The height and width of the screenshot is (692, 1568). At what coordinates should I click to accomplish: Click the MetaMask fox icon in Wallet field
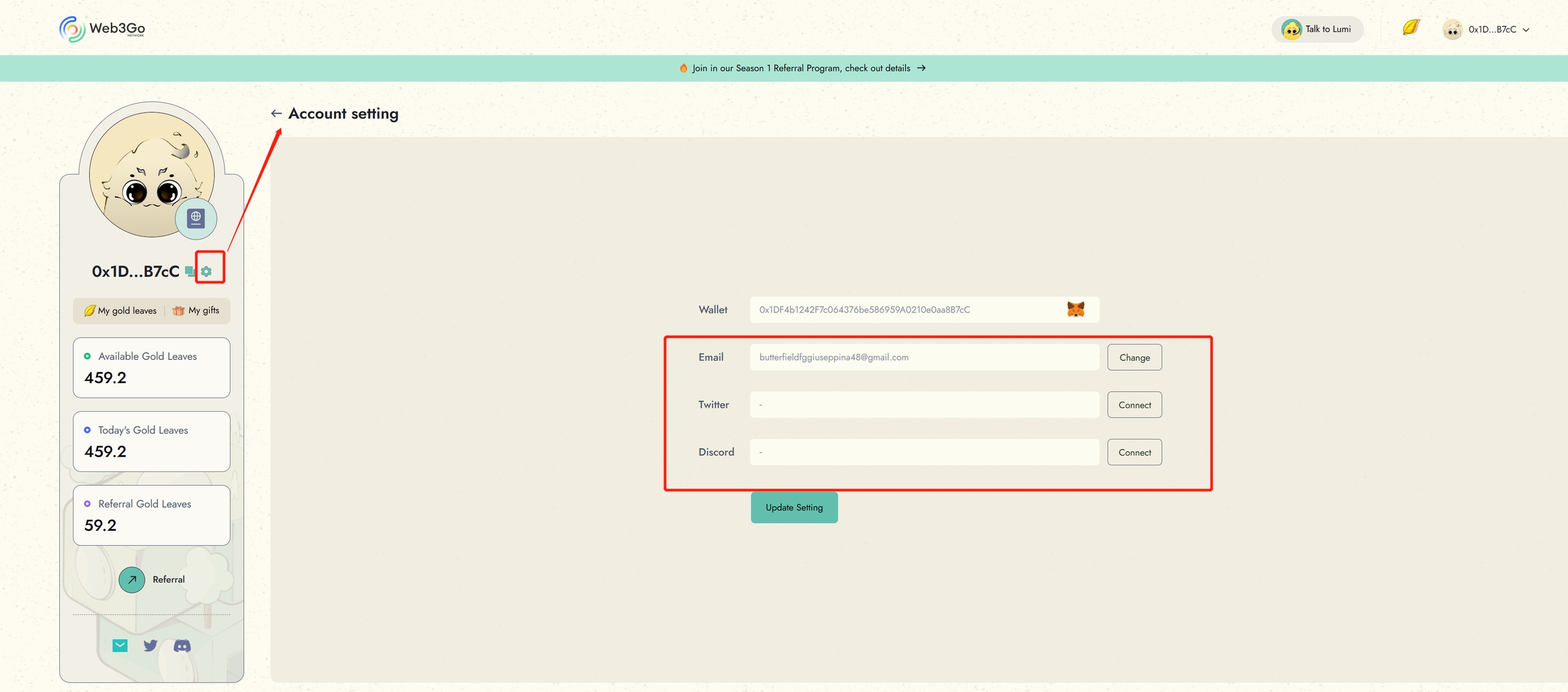[1075, 310]
